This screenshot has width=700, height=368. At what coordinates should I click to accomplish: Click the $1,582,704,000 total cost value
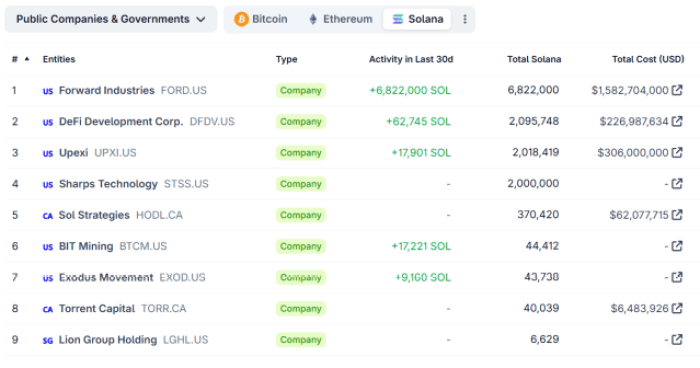(x=630, y=90)
